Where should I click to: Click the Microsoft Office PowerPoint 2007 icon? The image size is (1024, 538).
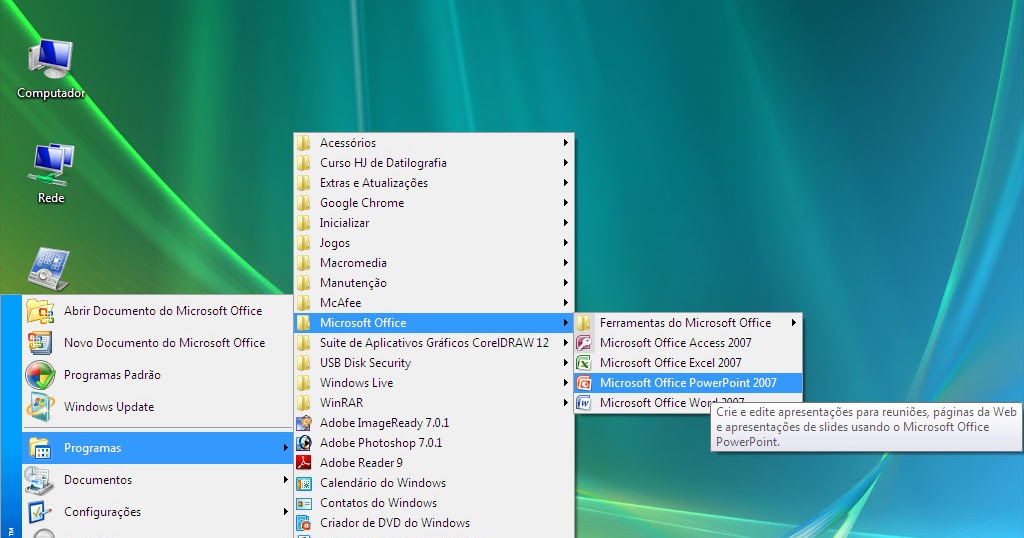(583, 383)
